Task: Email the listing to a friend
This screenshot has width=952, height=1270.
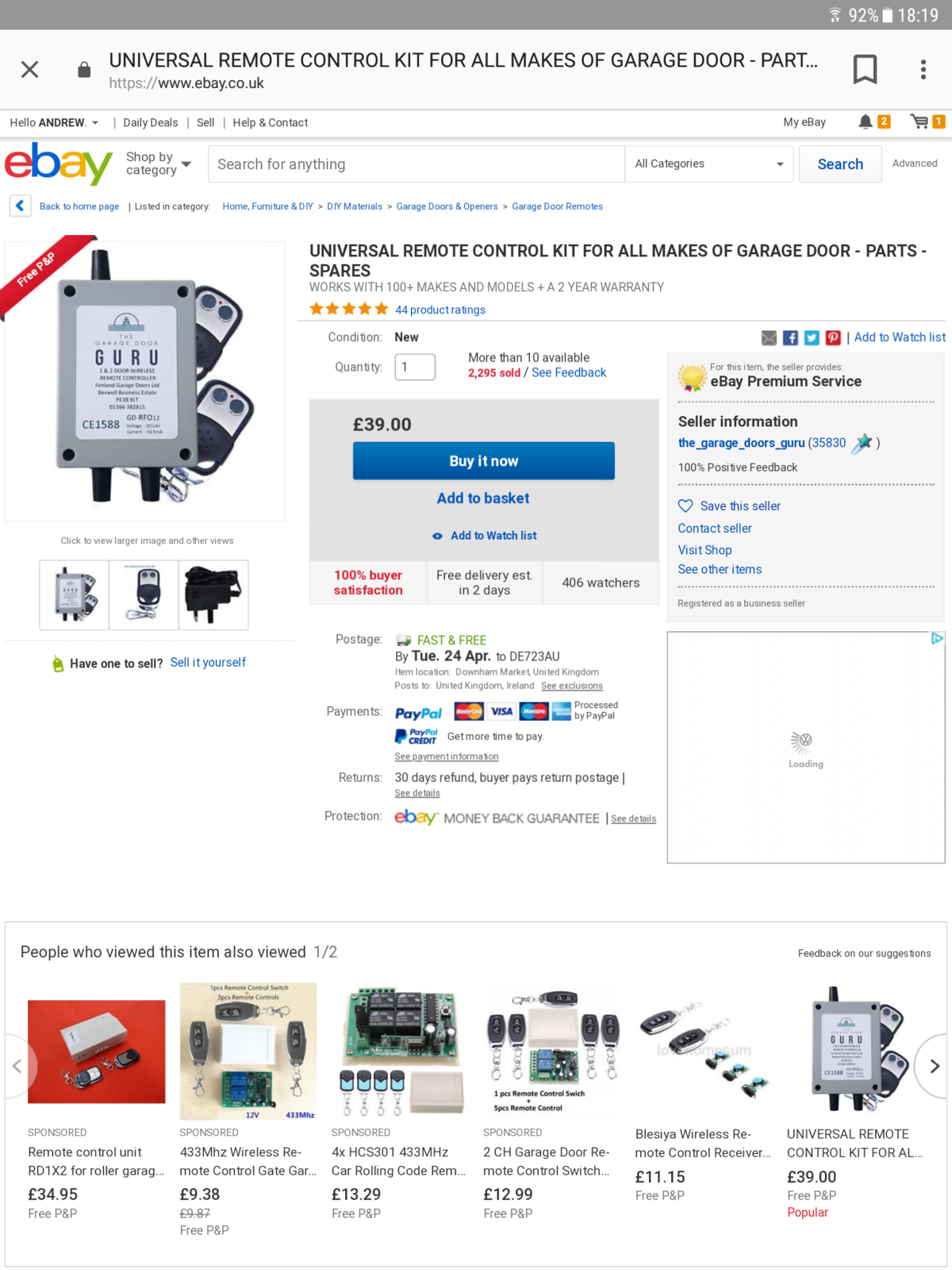Action: click(x=769, y=338)
